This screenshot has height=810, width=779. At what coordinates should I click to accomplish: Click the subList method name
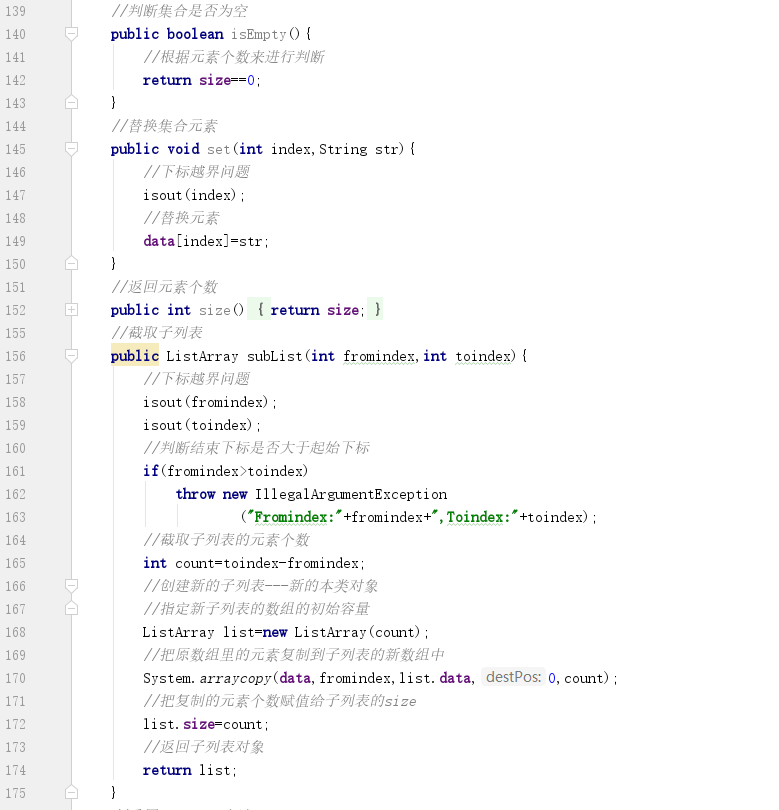pos(275,356)
